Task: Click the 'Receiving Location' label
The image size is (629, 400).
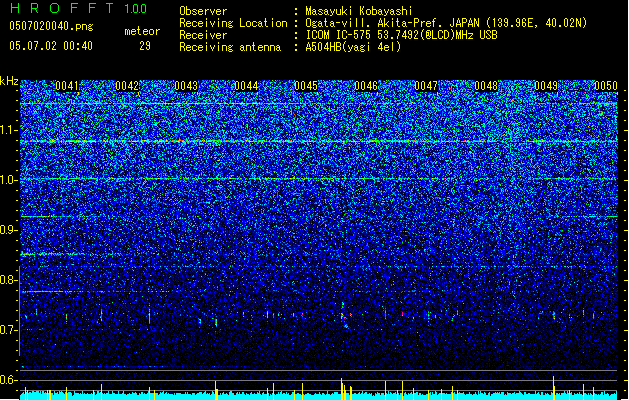Action: (x=233, y=23)
